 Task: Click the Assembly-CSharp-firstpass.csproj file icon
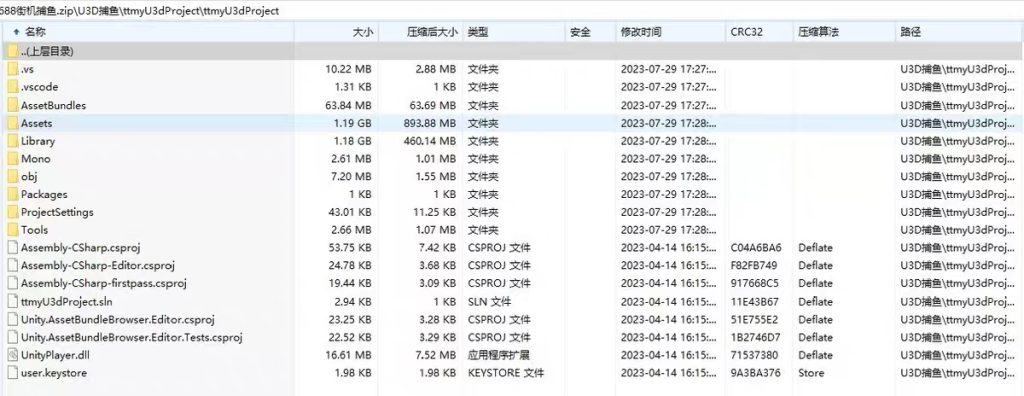(12, 284)
